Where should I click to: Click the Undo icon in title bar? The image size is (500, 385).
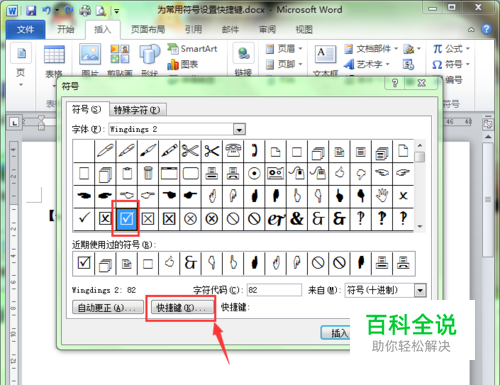[x=46, y=10]
